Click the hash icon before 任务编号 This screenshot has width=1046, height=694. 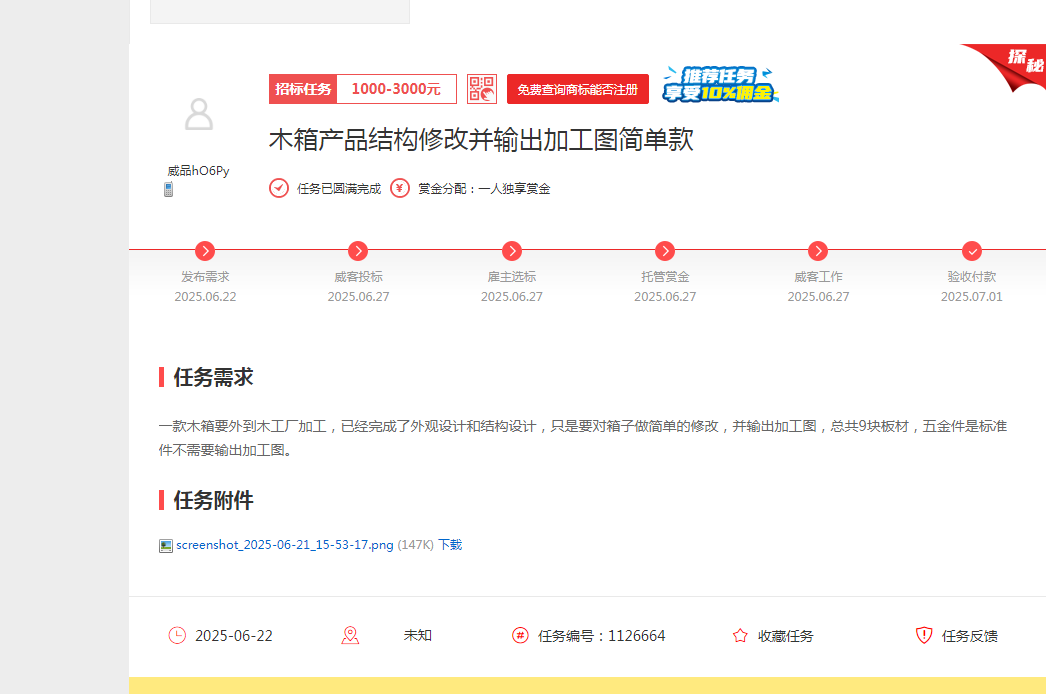[520, 635]
